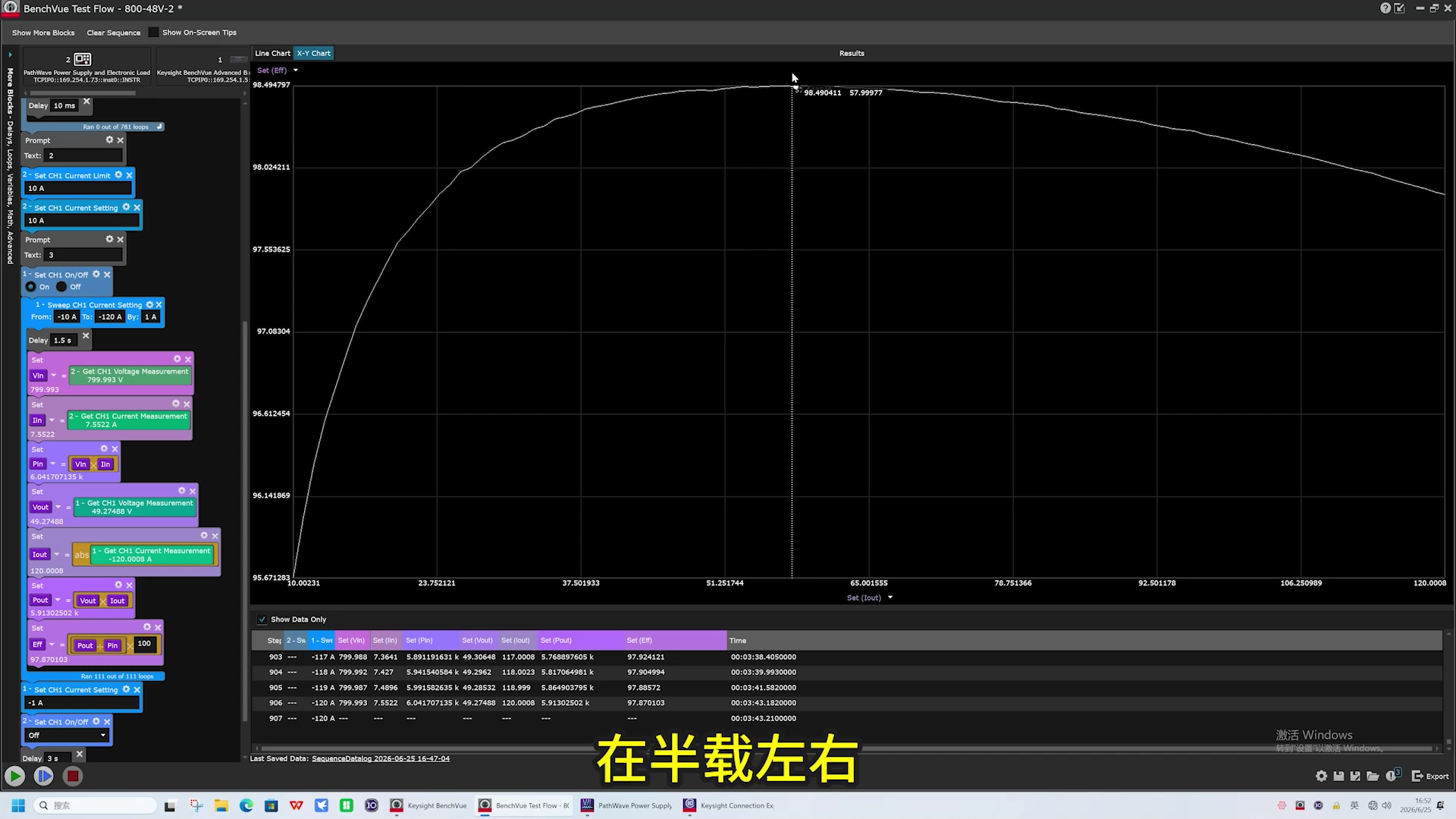The image size is (1456, 819).
Task: Open gear settings on the Set Eff block
Action: [147, 627]
